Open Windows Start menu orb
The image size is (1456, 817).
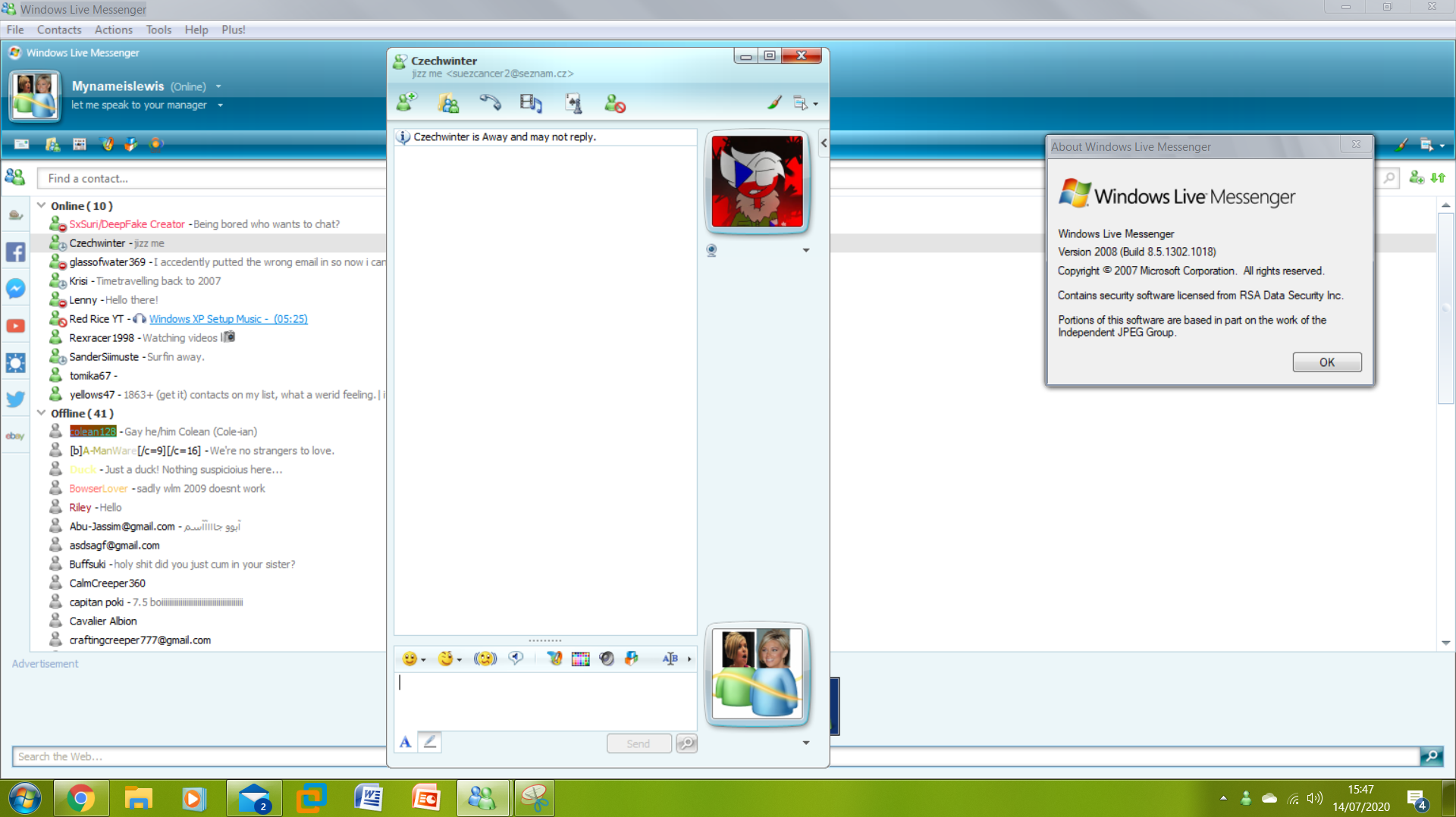[x=24, y=798]
